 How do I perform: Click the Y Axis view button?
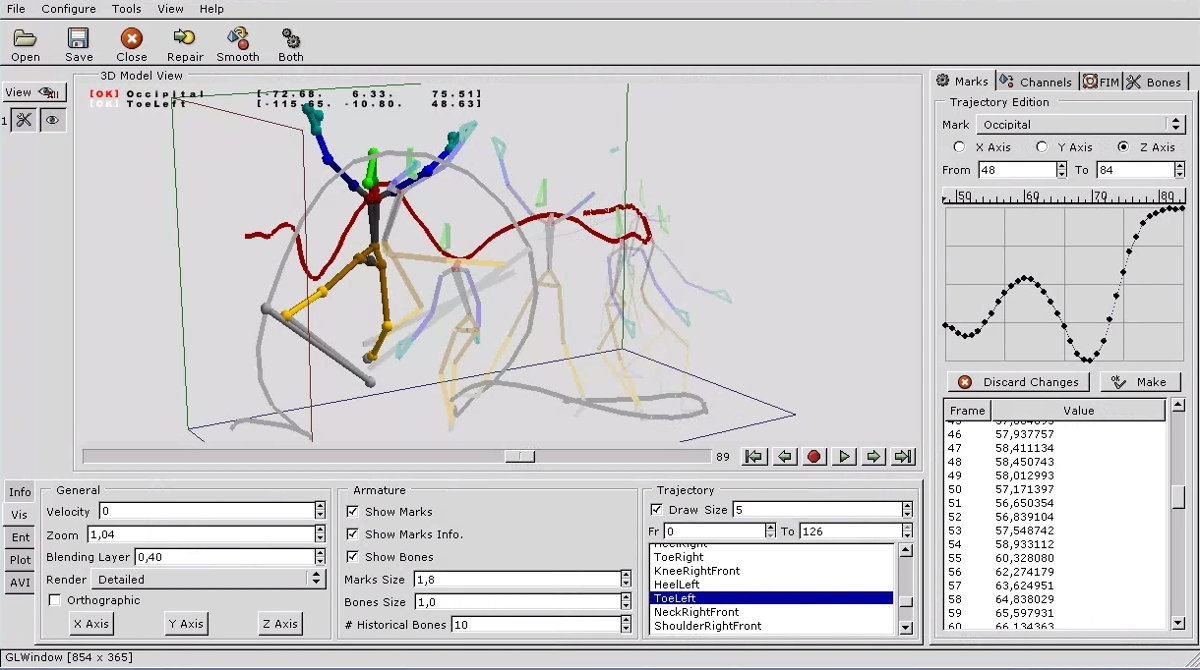pyautogui.click(x=185, y=623)
